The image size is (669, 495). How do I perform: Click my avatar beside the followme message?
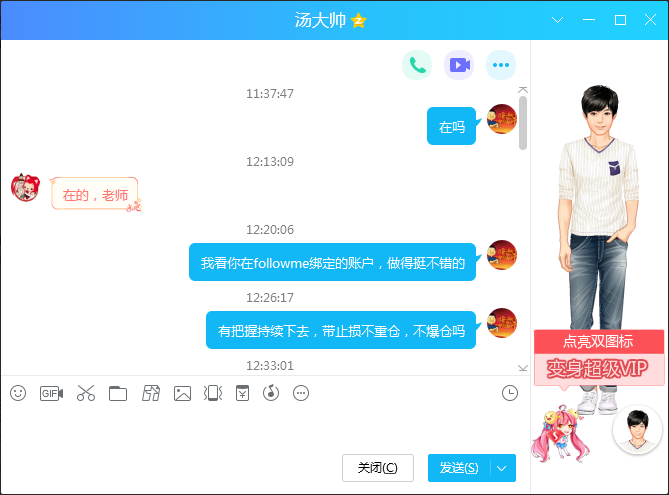(x=502, y=255)
